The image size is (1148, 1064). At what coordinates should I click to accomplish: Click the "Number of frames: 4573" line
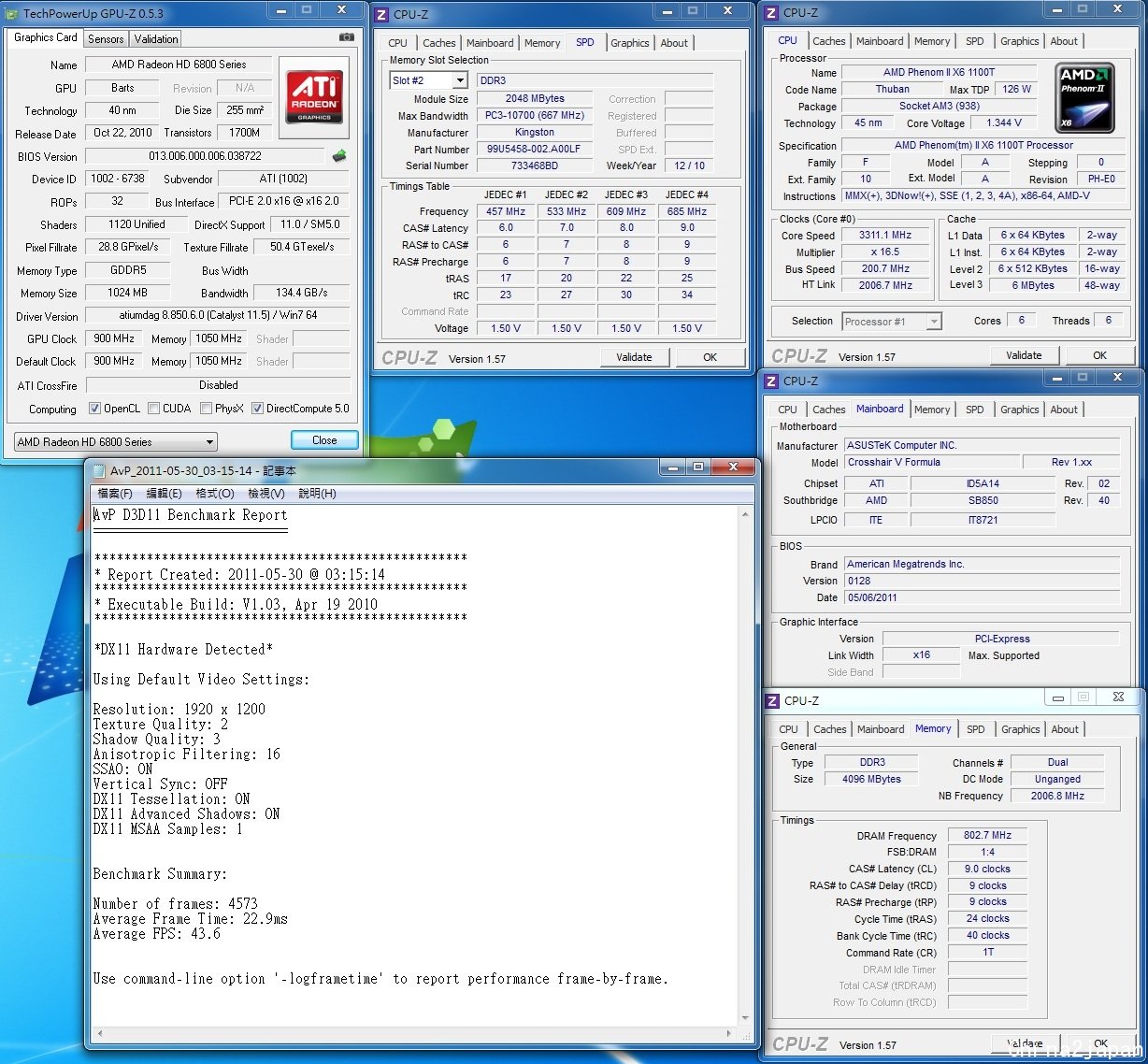176,904
